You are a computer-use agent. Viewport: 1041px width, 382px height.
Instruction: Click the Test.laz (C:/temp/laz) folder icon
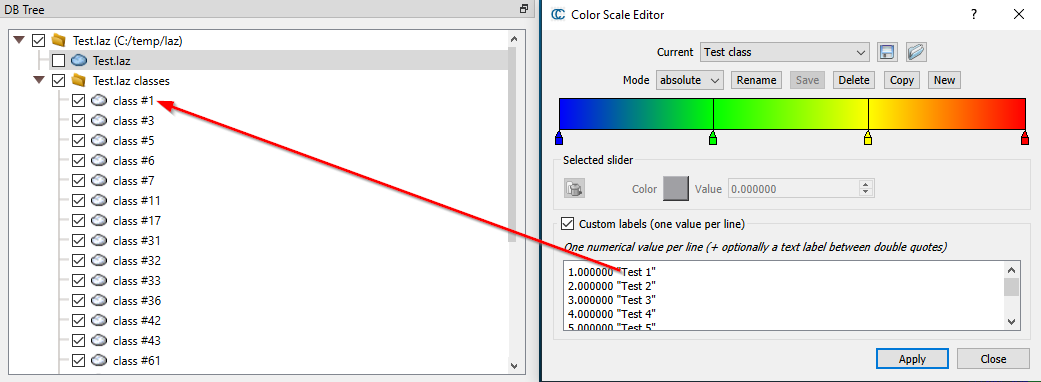(59, 40)
